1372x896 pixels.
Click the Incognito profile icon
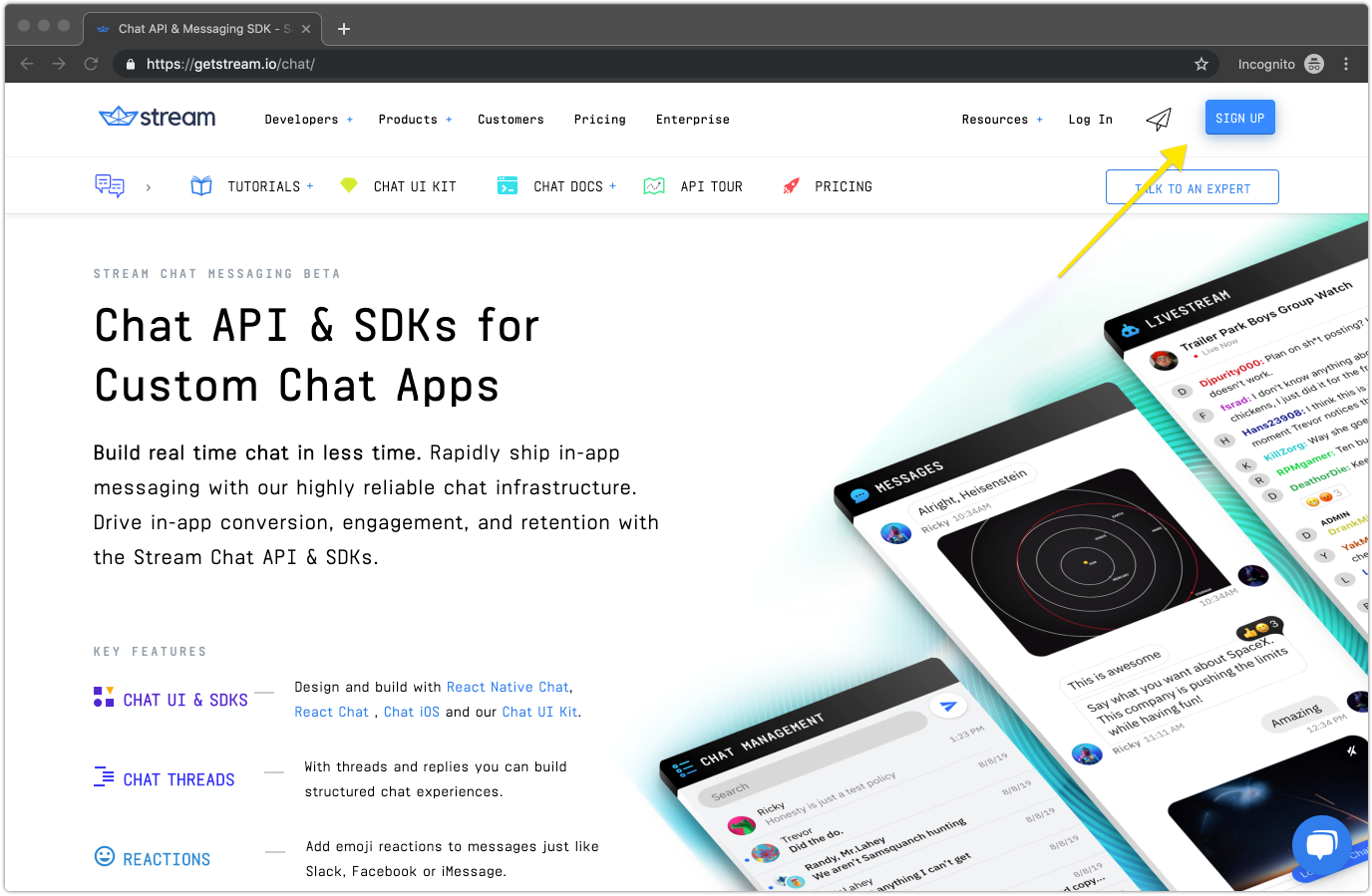coord(1314,64)
